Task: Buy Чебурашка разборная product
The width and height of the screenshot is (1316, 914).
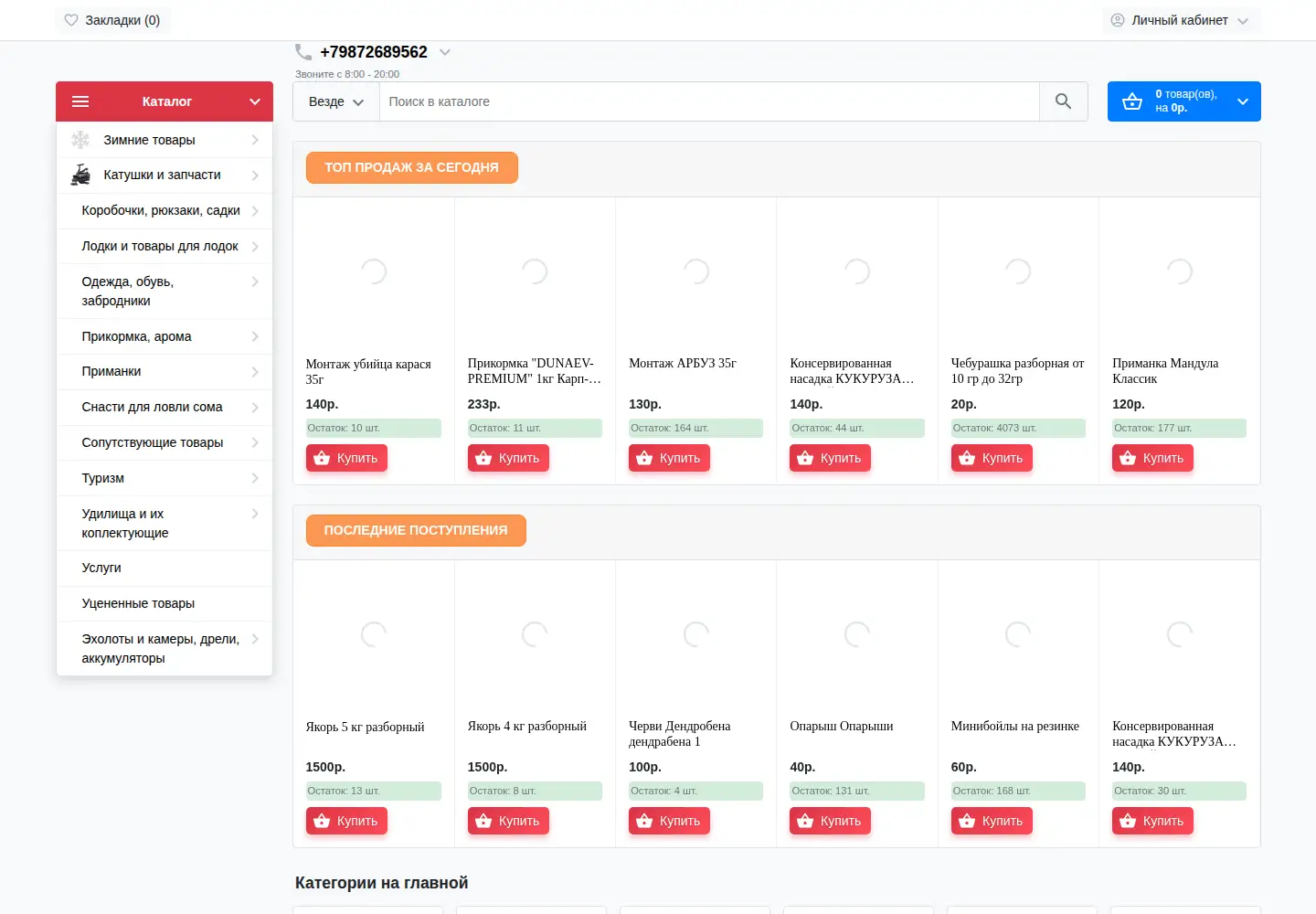Action: click(x=992, y=458)
